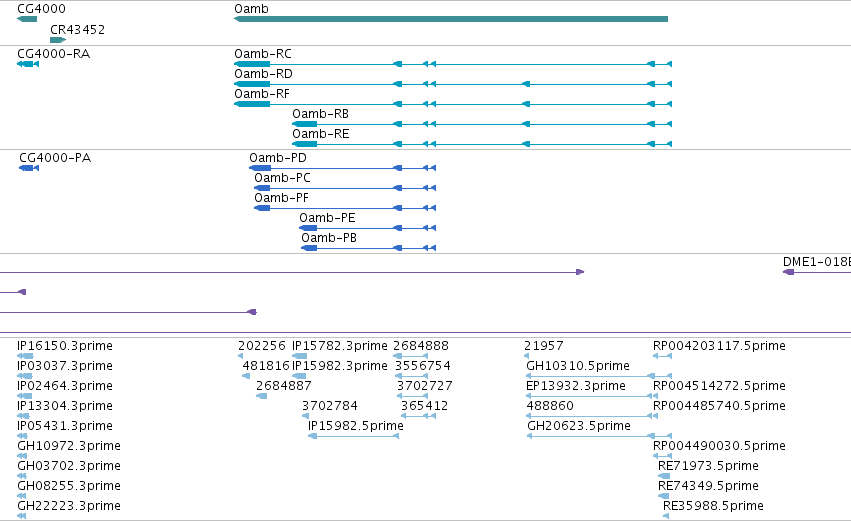
Task: Click feature 2684888
Action: (421, 346)
